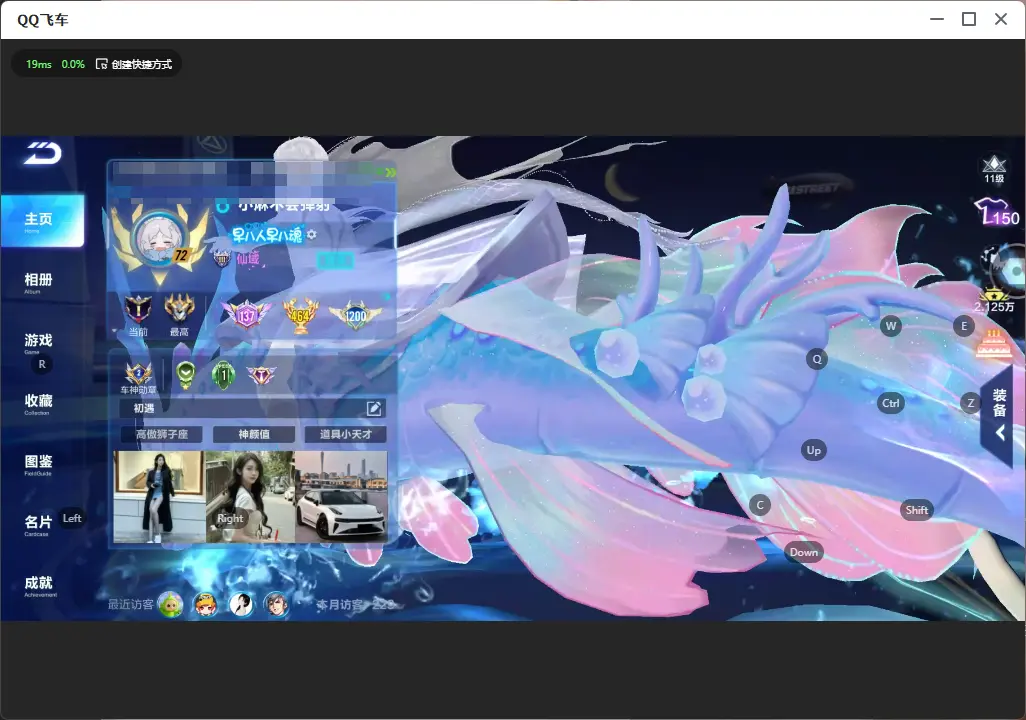Click the Ctrl key overlay button
The image size is (1026, 720).
pos(891,403)
